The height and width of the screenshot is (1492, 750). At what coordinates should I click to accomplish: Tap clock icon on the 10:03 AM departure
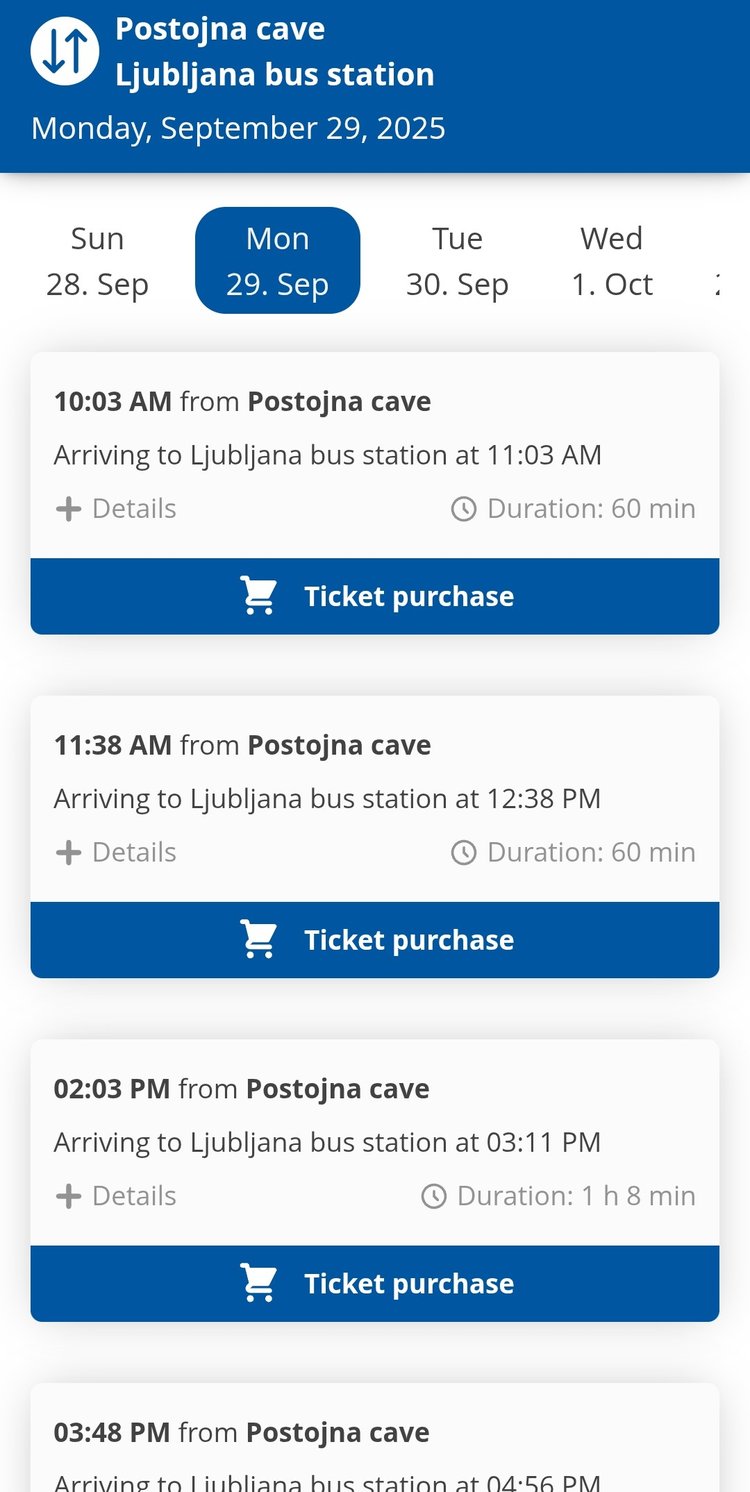tap(464, 509)
